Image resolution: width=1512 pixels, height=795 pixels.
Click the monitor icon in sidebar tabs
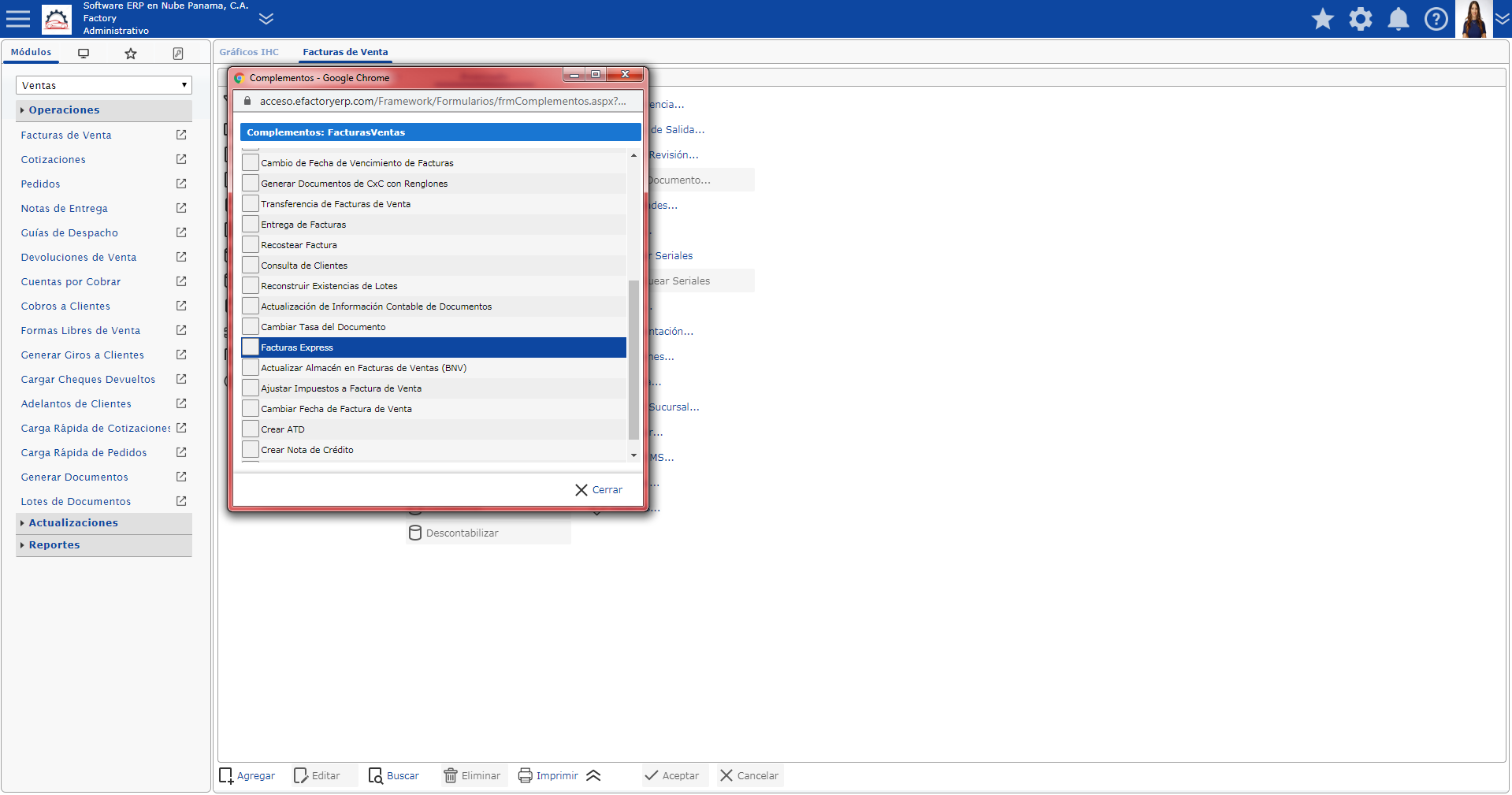pyautogui.click(x=84, y=54)
